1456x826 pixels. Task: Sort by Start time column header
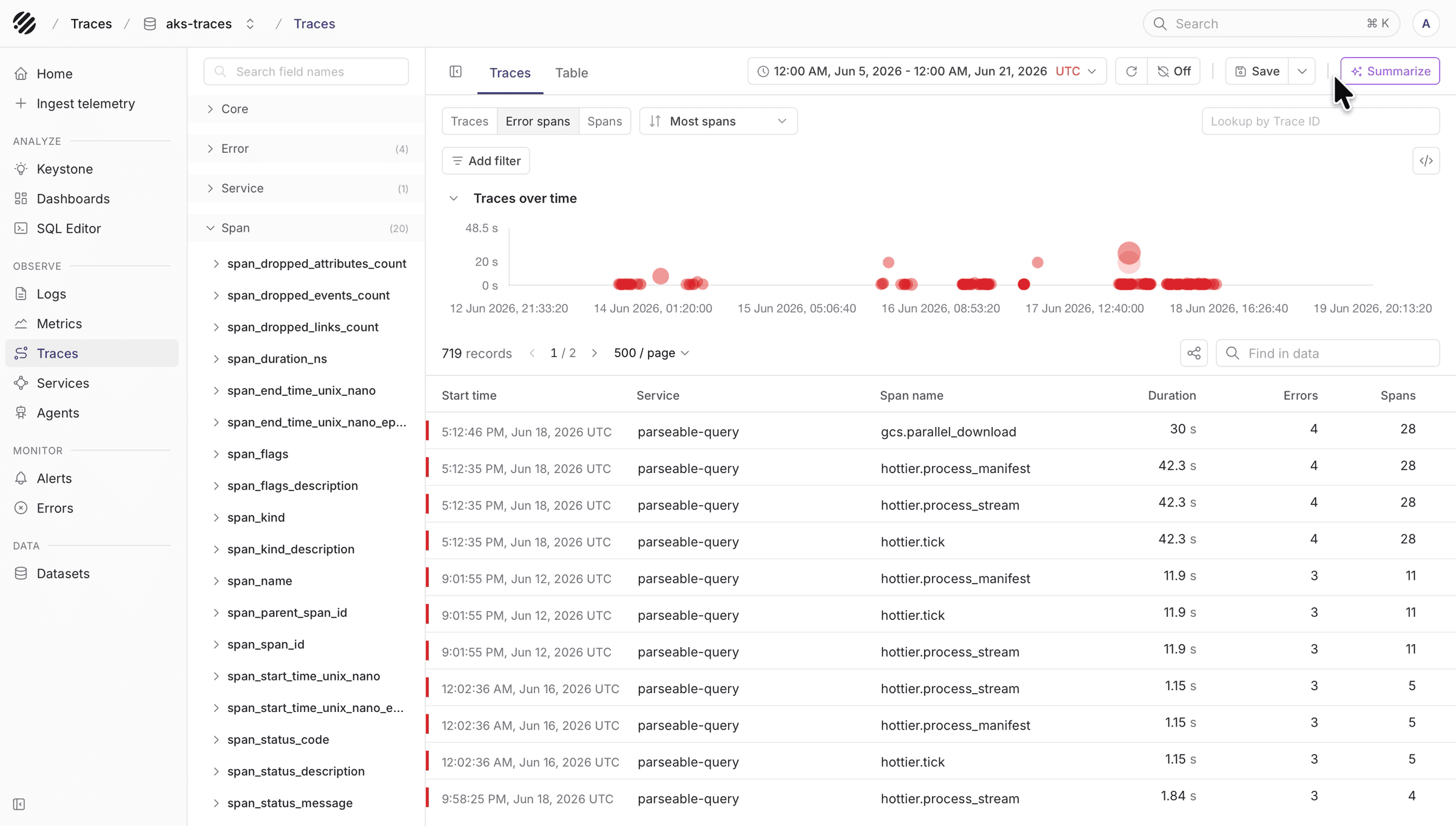point(469,395)
